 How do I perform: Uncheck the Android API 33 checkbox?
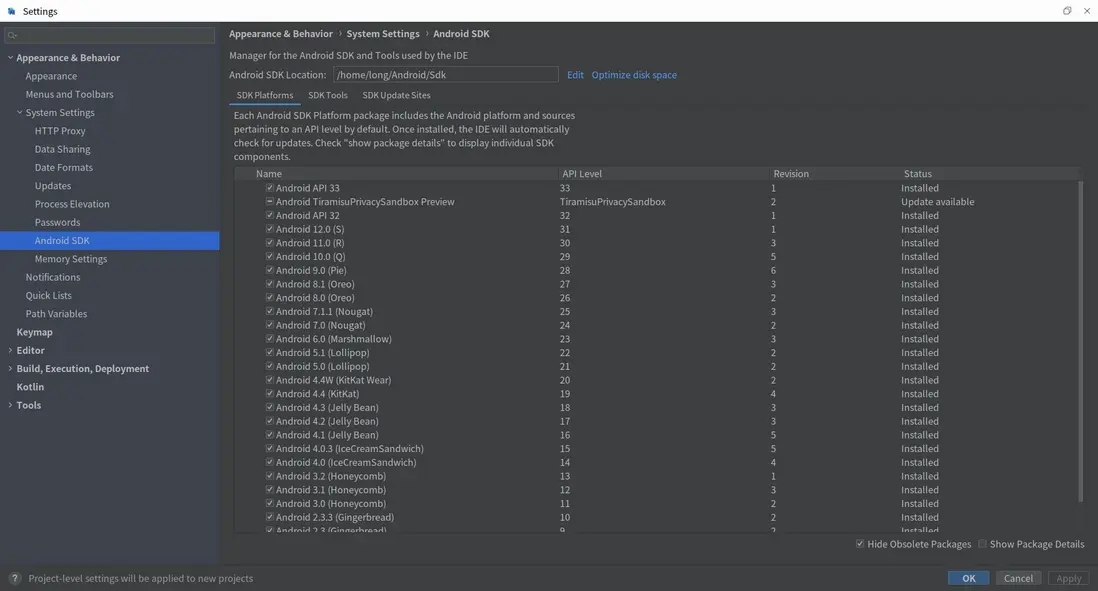pyautogui.click(x=270, y=188)
